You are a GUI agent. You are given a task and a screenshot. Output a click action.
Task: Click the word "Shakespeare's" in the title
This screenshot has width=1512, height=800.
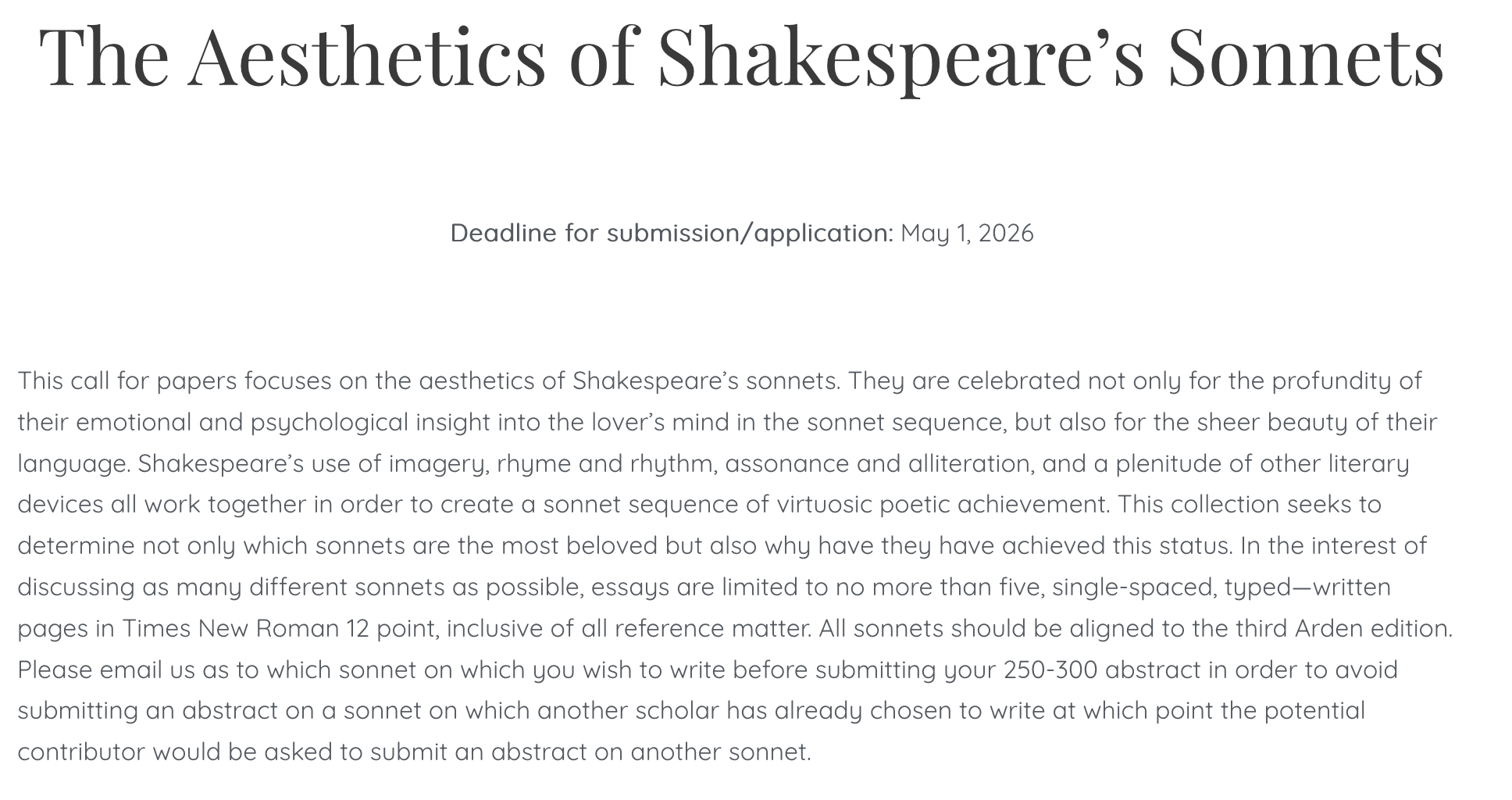pos(900,56)
